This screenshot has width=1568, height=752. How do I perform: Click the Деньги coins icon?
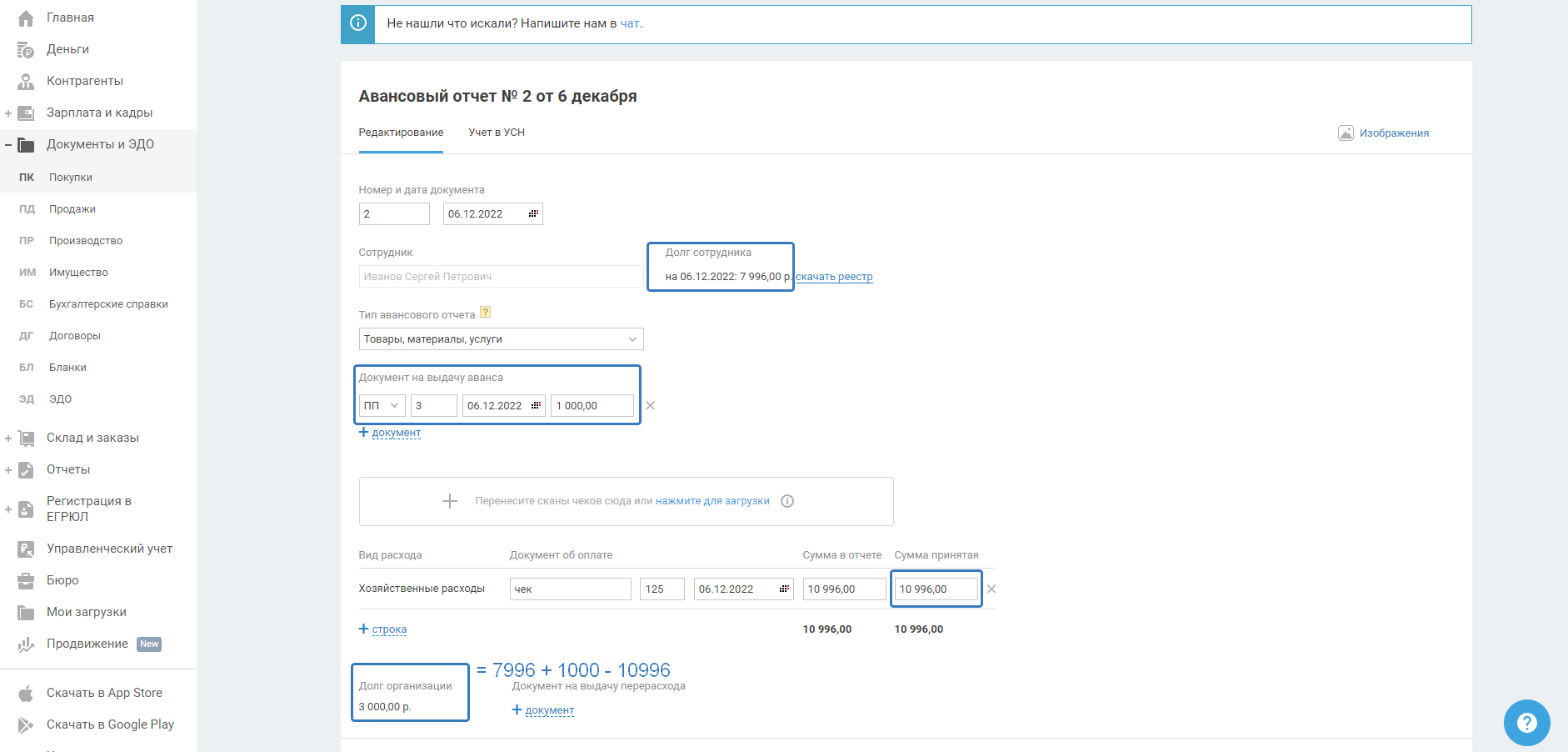point(26,50)
